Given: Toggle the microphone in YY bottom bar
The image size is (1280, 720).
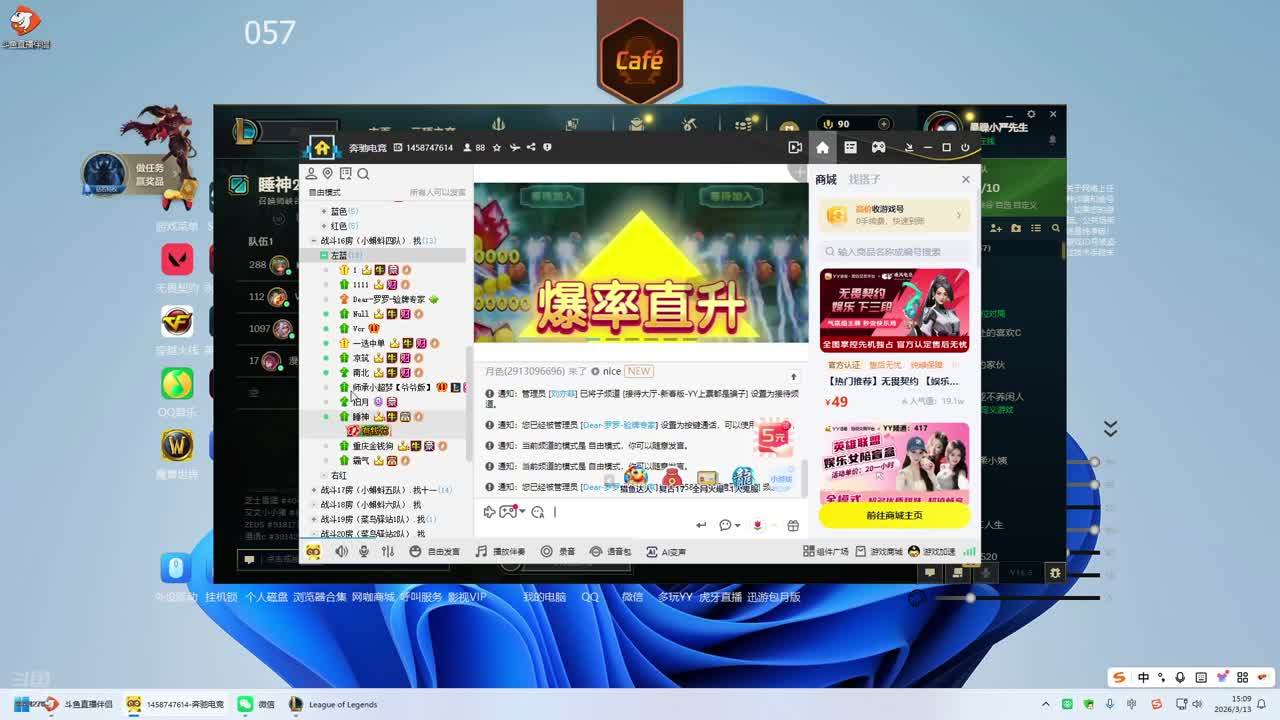Looking at the screenshot, I should [x=364, y=551].
